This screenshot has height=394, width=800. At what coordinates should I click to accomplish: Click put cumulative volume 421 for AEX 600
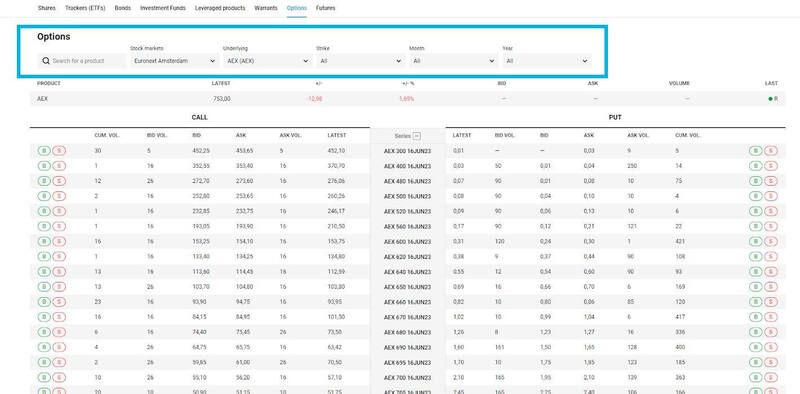pyautogui.click(x=679, y=241)
